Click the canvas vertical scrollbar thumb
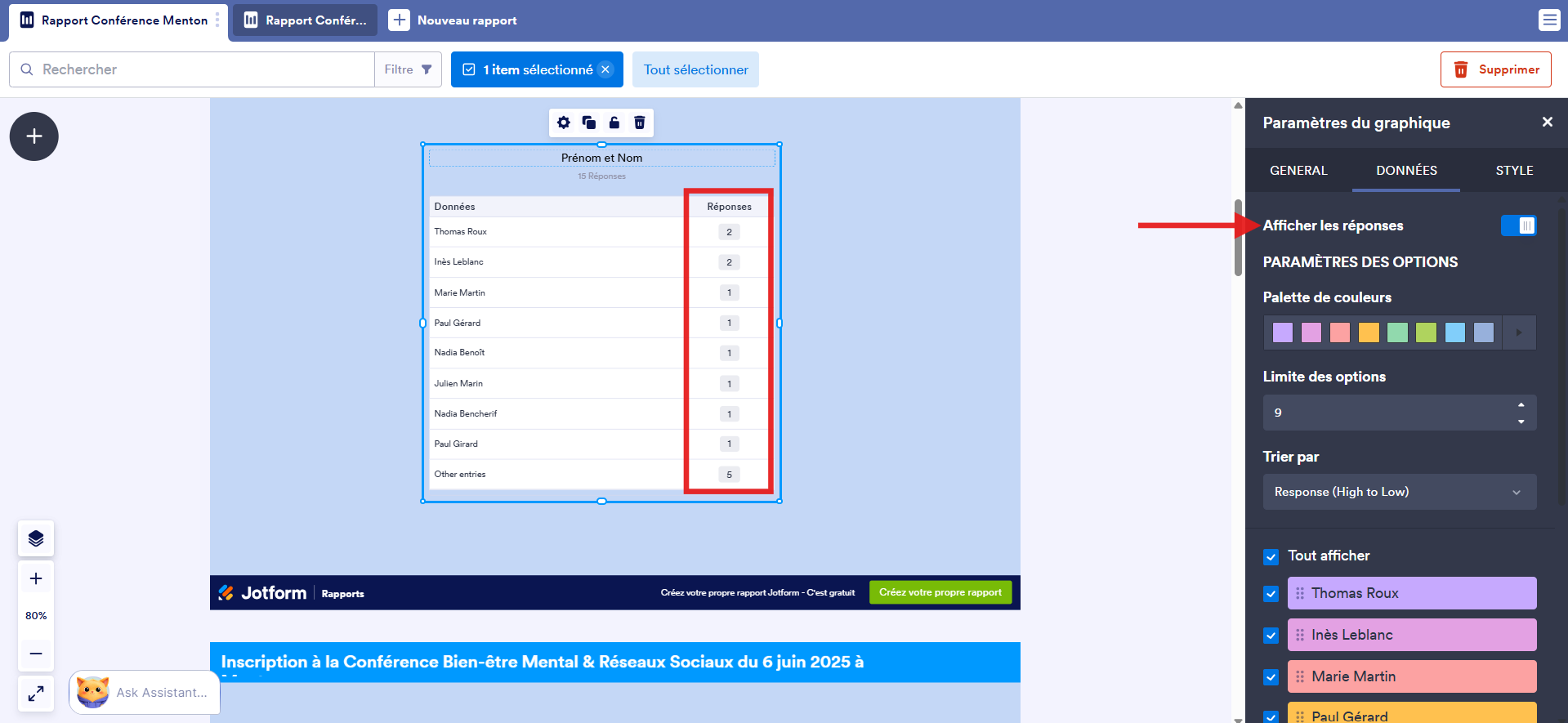 click(x=1238, y=237)
